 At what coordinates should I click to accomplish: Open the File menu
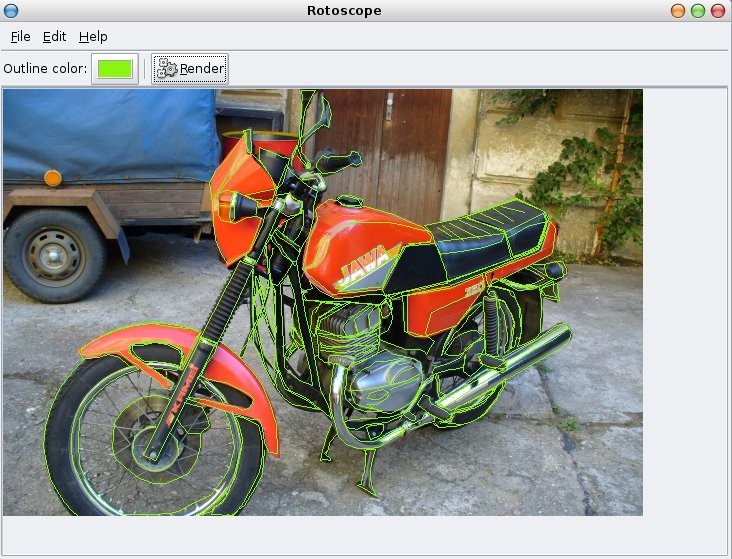(x=21, y=36)
